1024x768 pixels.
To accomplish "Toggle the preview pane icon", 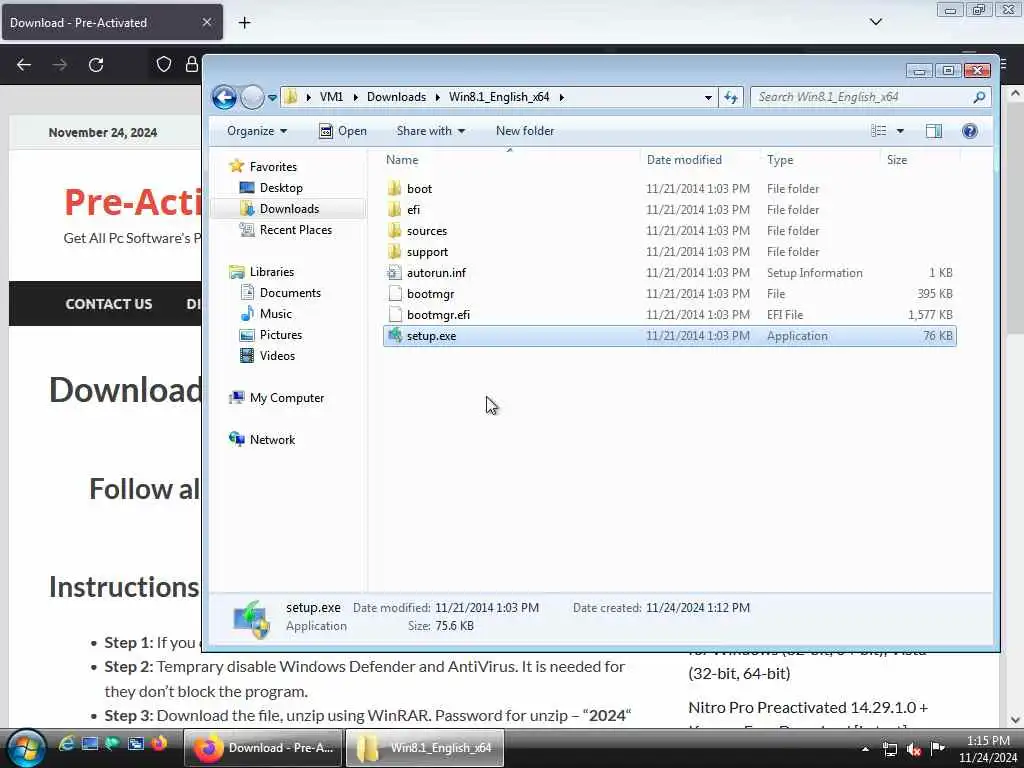I will pyautogui.click(x=934, y=131).
